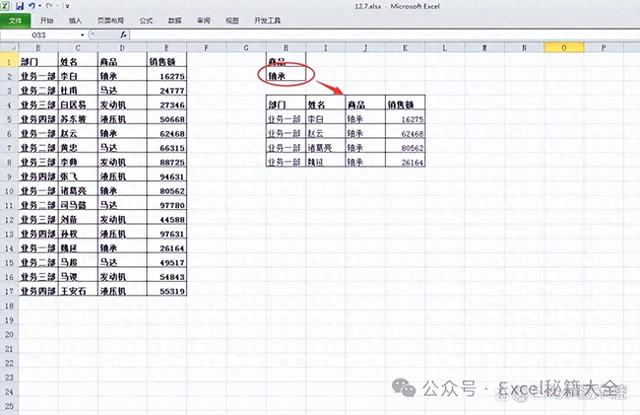Switch to the 视图 ribbon tab
The image size is (640, 415).
click(x=232, y=20)
